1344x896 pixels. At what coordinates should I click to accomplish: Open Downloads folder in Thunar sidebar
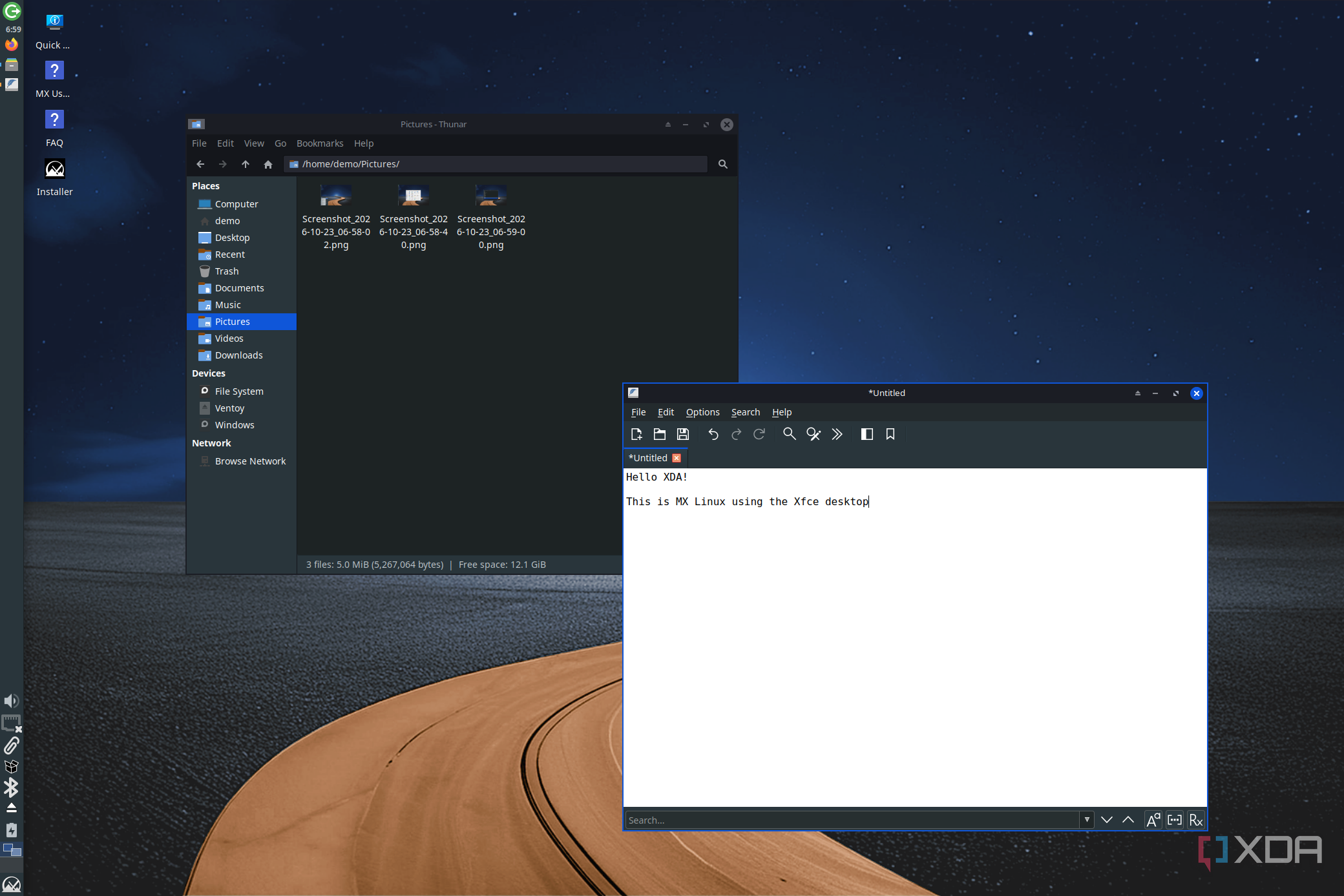pos(242,355)
